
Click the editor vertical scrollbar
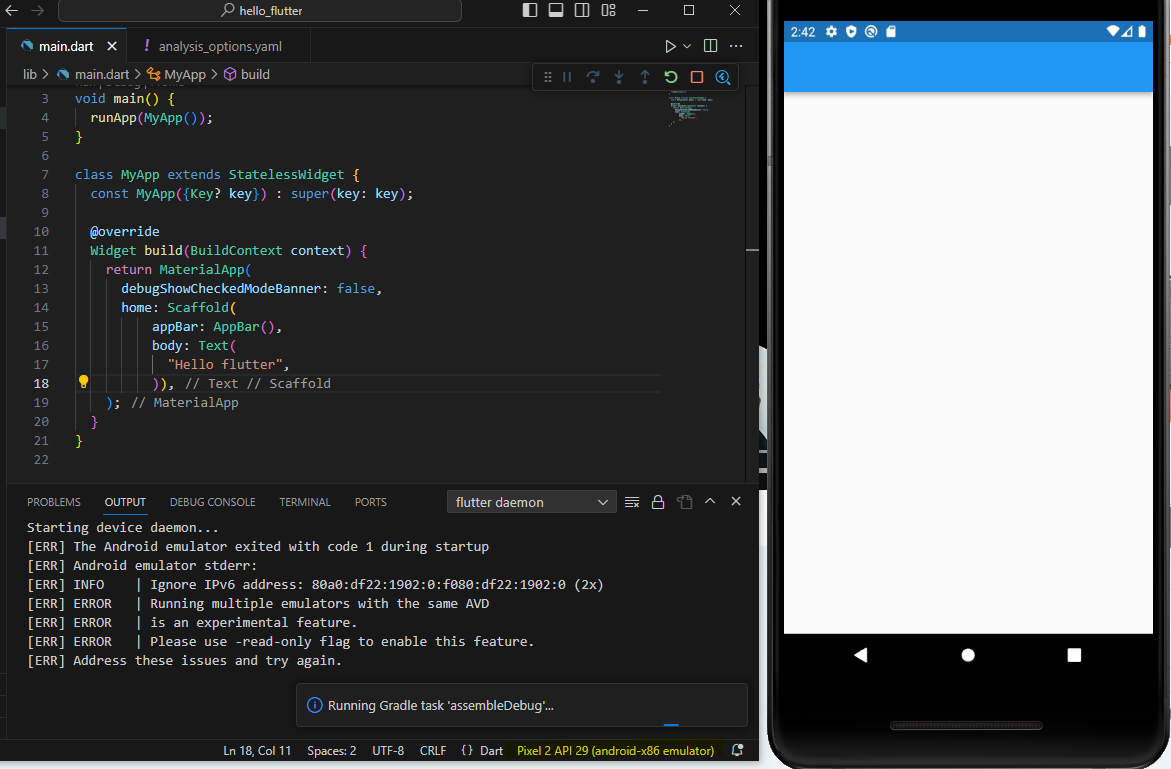tap(752, 284)
